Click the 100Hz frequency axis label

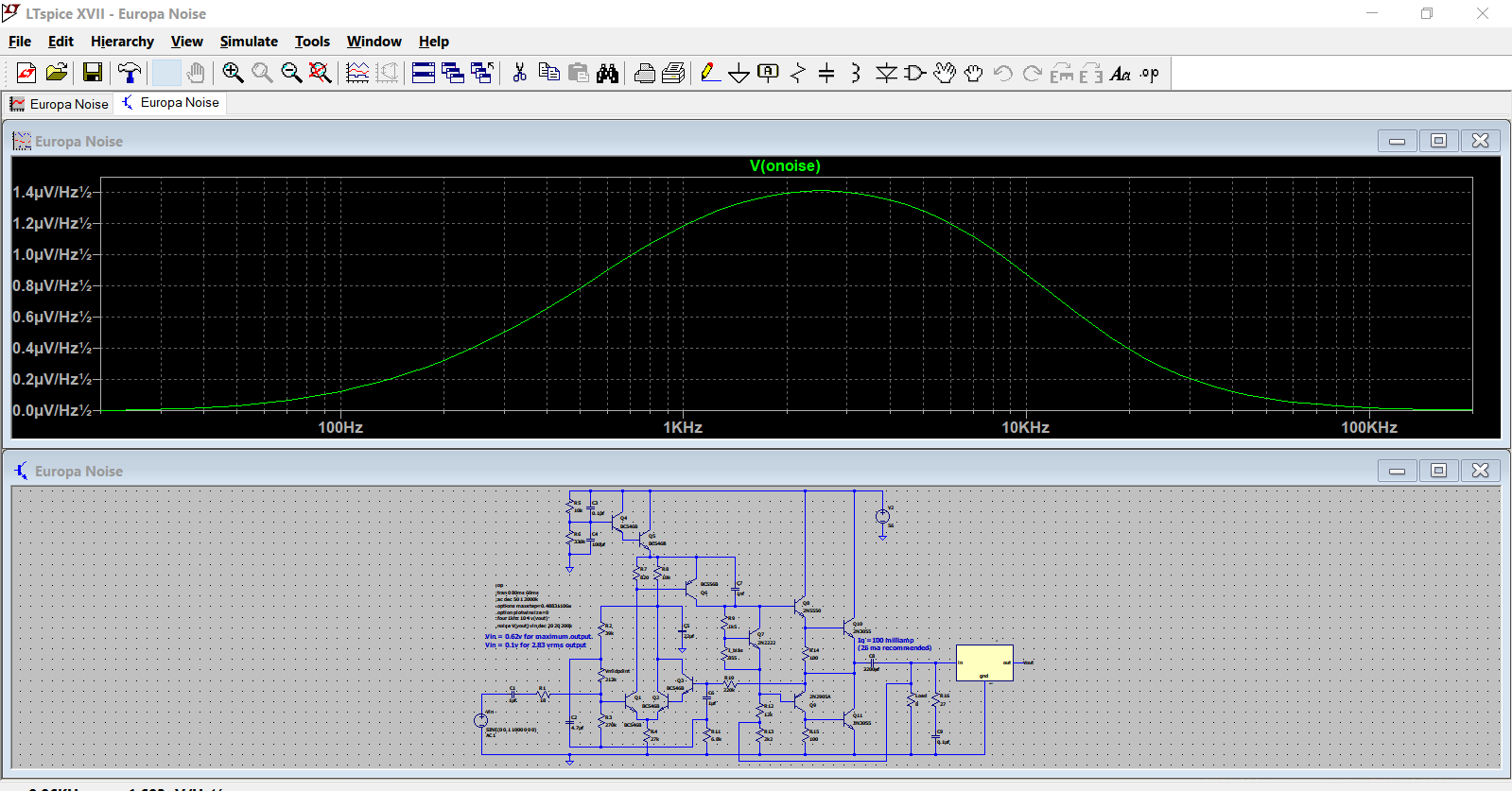pyautogui.click(x=340, y=427)
